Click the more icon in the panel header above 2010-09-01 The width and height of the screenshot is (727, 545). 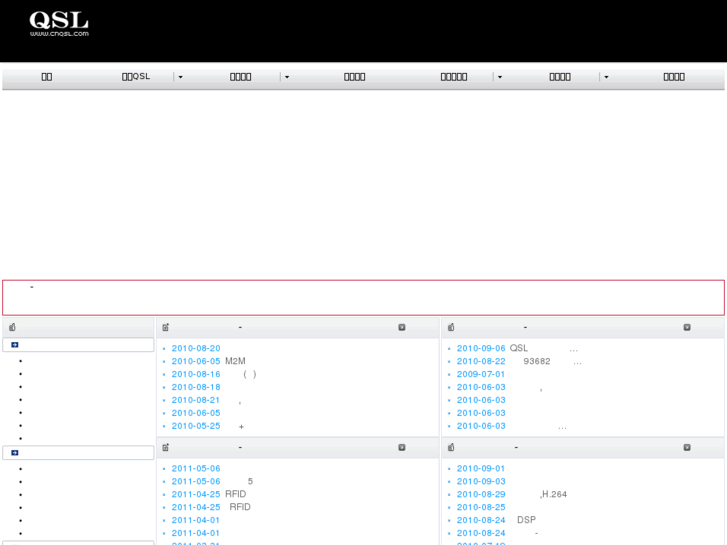pos(687,448)
